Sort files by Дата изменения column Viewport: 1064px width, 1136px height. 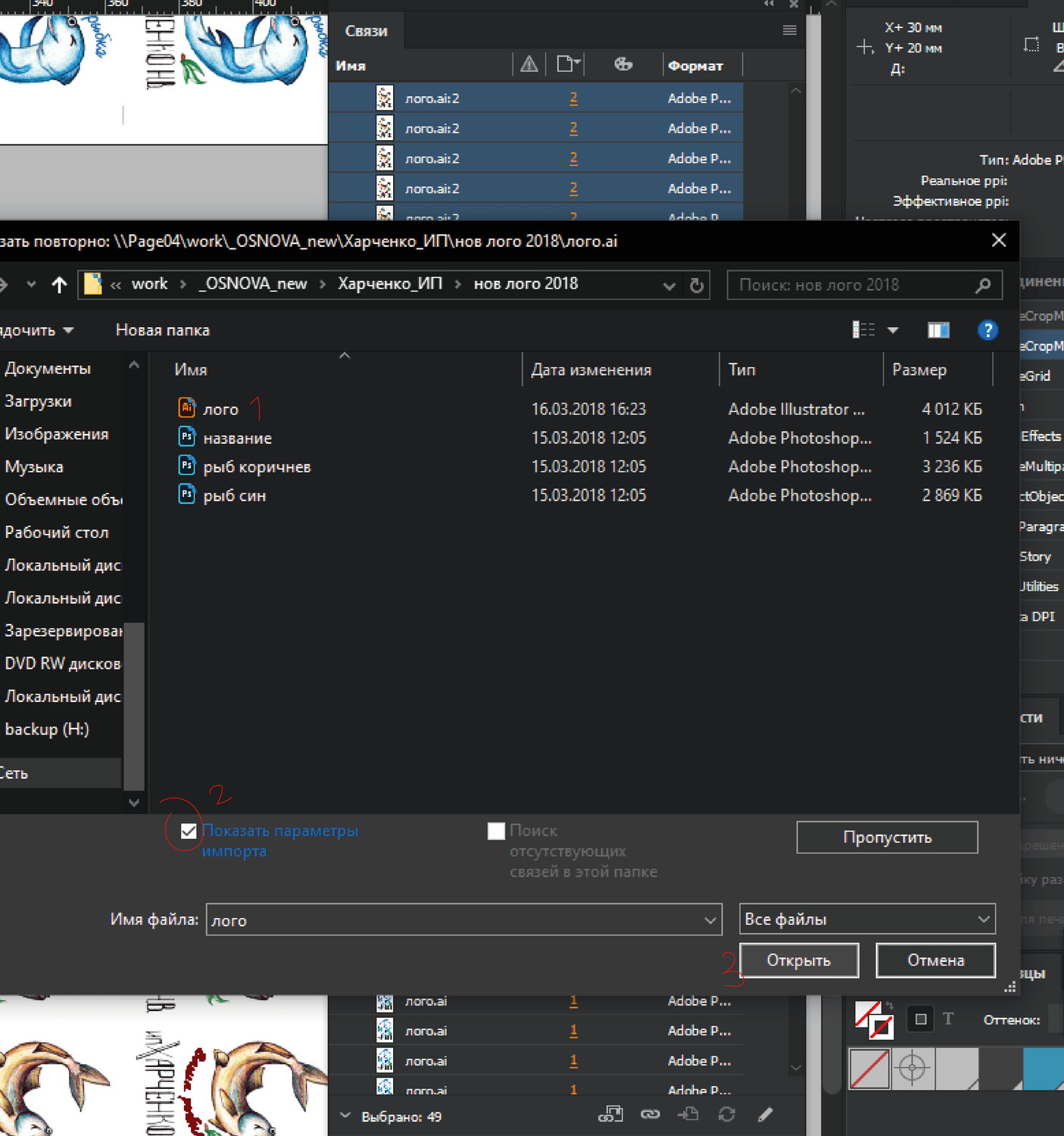591,370
